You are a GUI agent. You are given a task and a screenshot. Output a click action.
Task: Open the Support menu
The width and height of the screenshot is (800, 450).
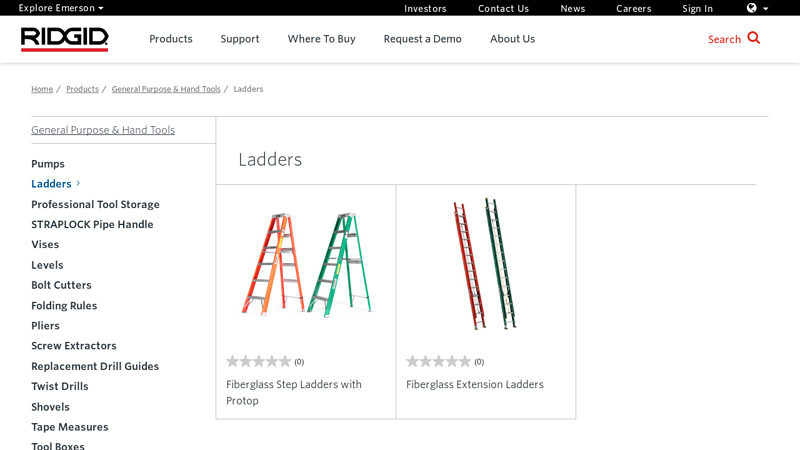[240, 39]
